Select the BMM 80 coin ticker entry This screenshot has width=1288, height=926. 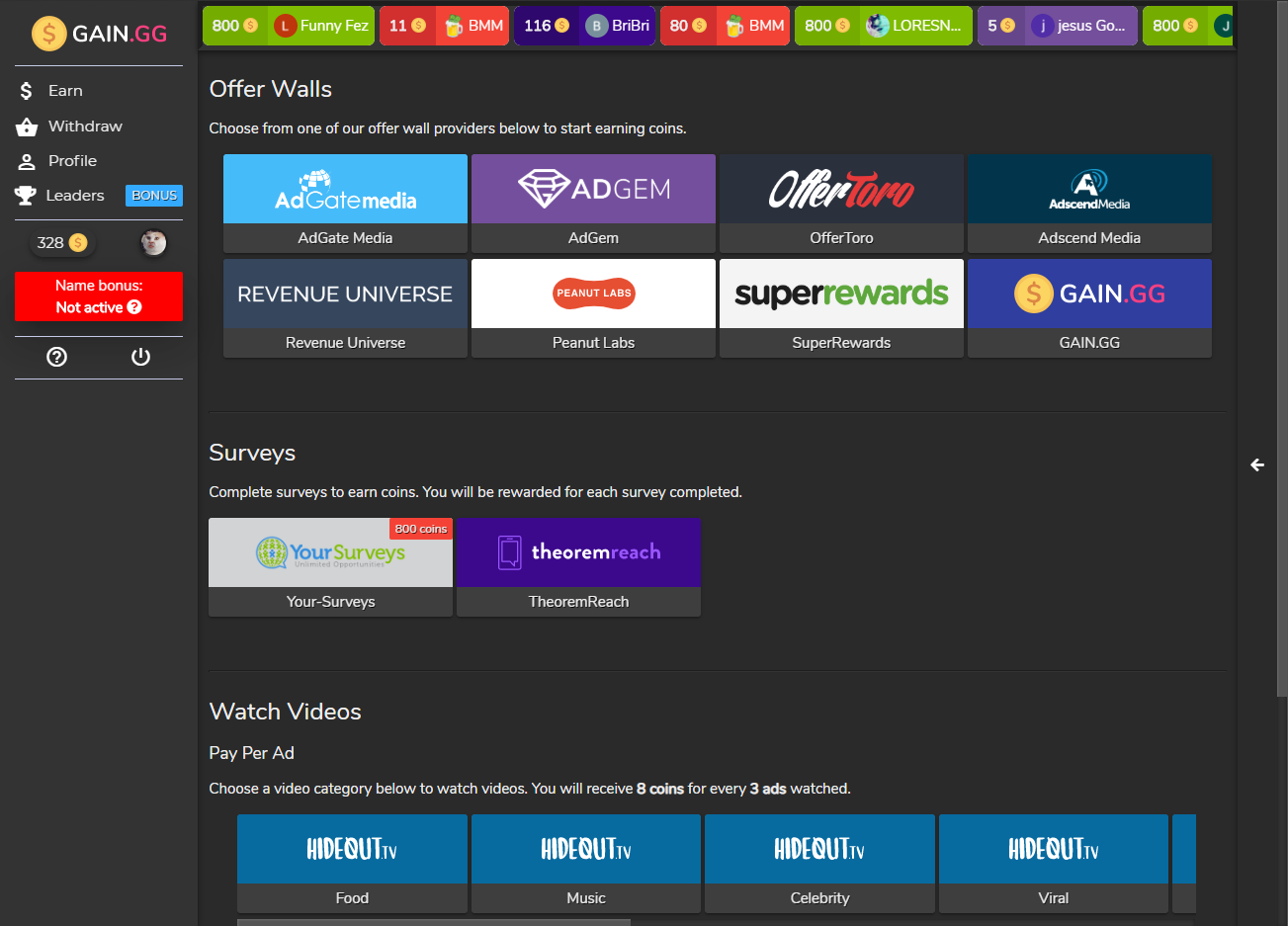coord(726,26)
